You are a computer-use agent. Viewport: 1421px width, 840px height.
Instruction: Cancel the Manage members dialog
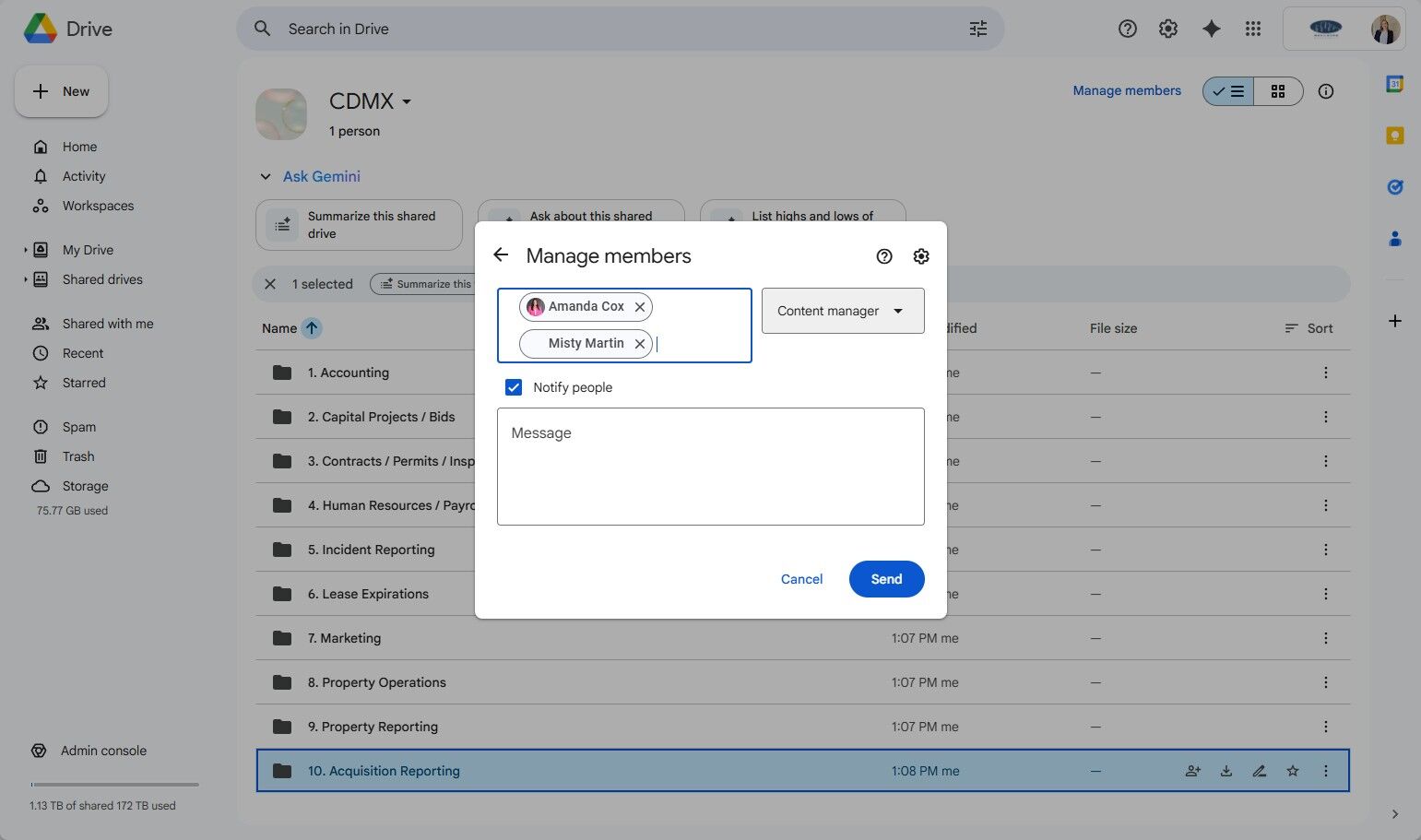(801, 579)
